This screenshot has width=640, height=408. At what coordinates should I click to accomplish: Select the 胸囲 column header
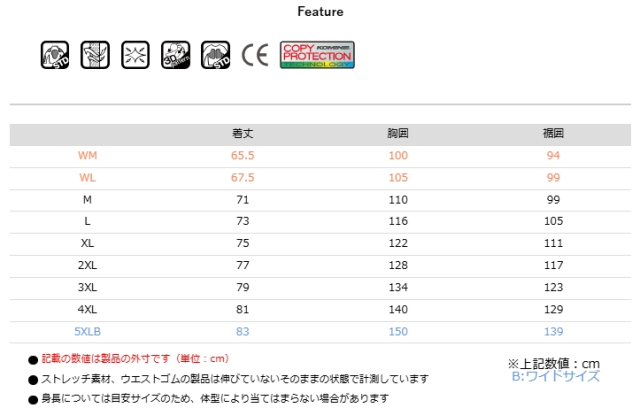398,133
